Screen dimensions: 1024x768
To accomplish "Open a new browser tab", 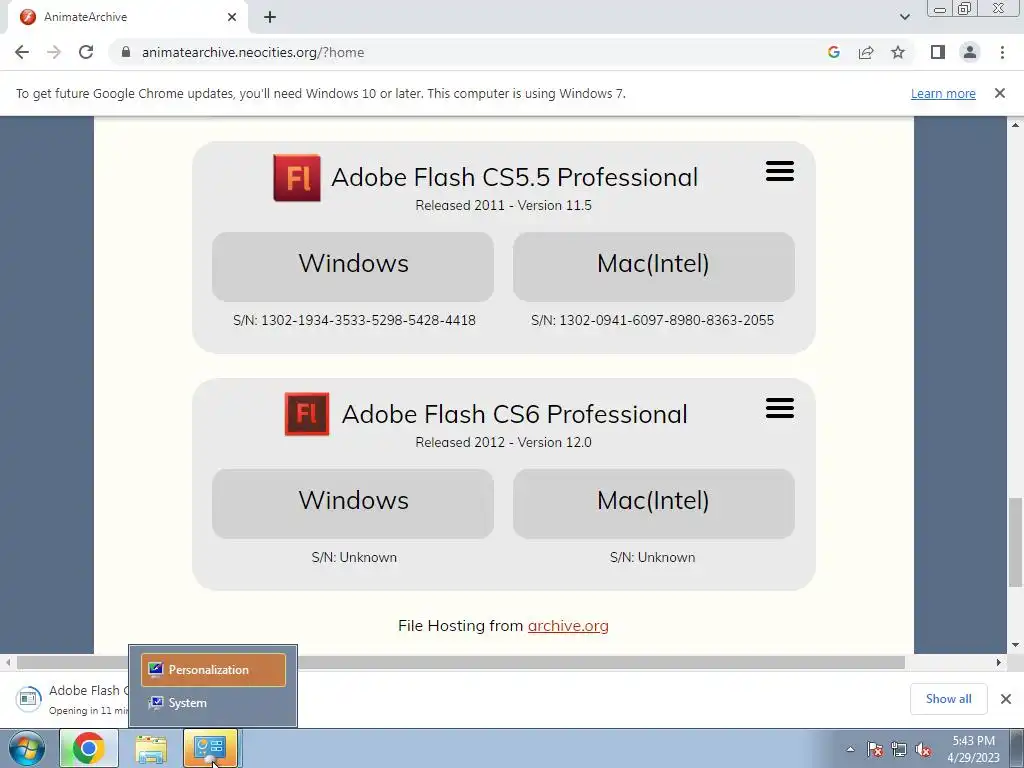I will (270, 17).
